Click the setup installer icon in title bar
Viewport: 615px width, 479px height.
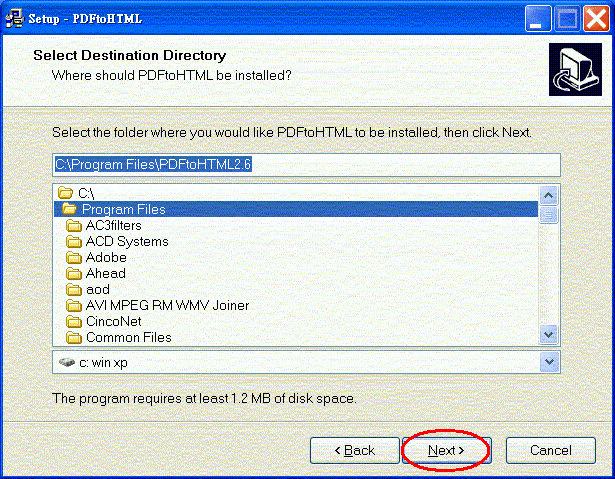pyautogui.click(x=15, y=18)
